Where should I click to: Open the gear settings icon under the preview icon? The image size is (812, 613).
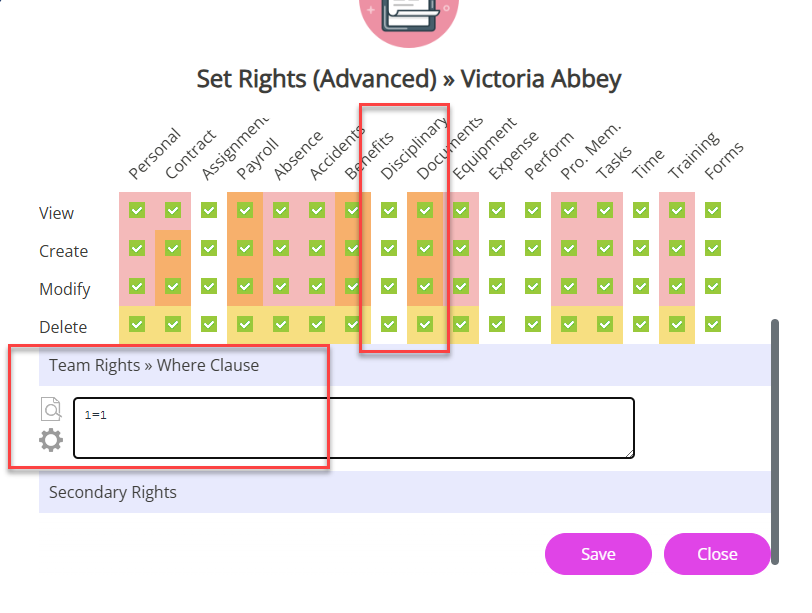pos(50,440)
